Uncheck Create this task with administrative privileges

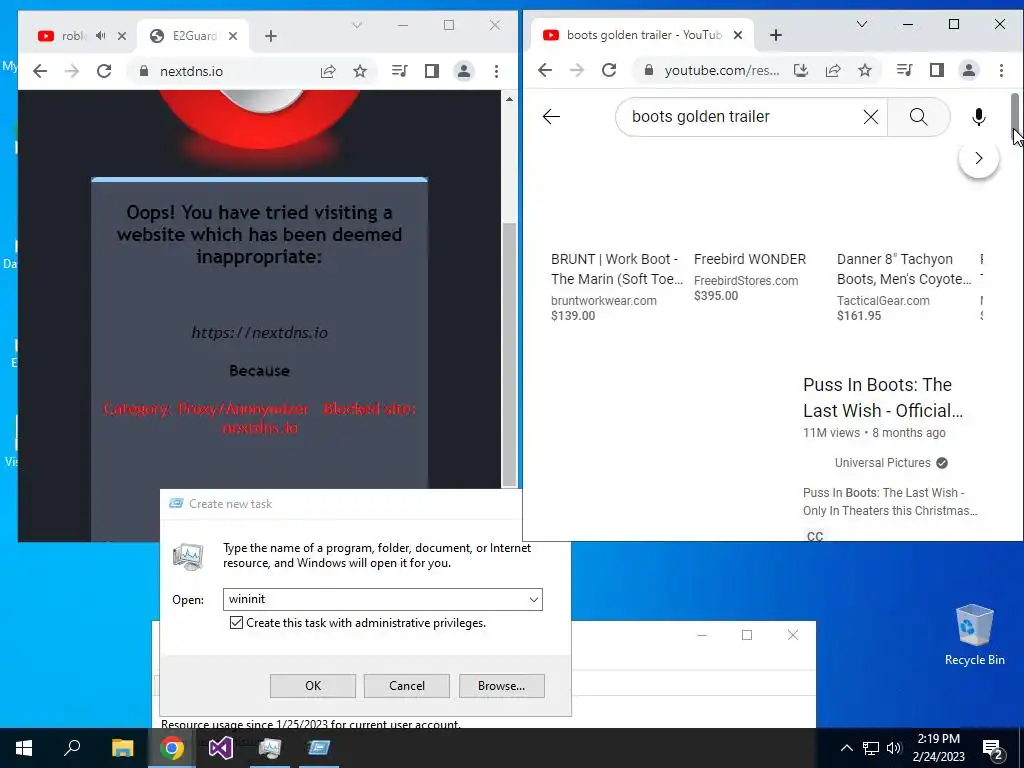coord(236,623)
